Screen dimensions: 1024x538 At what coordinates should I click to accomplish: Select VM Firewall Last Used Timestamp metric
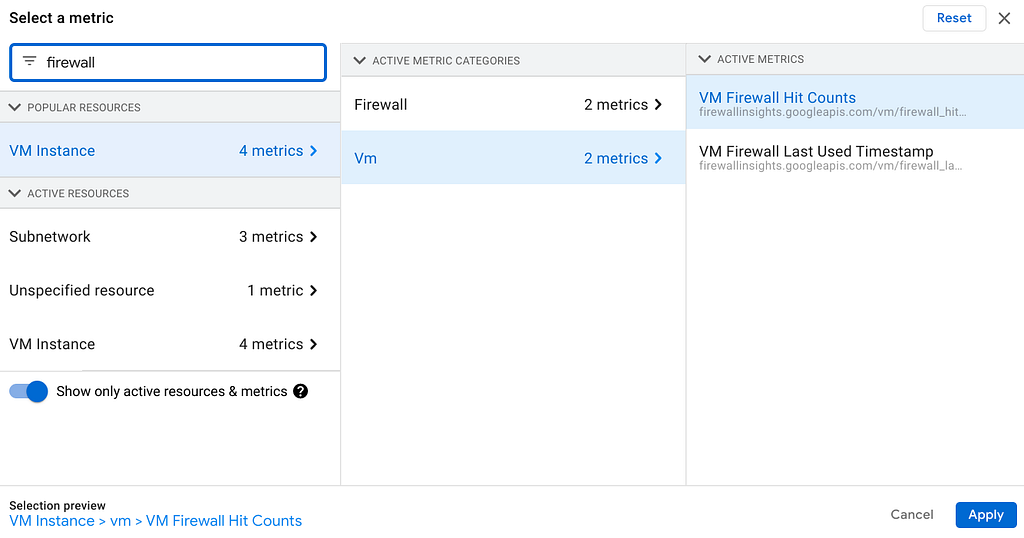pos(855,157)
